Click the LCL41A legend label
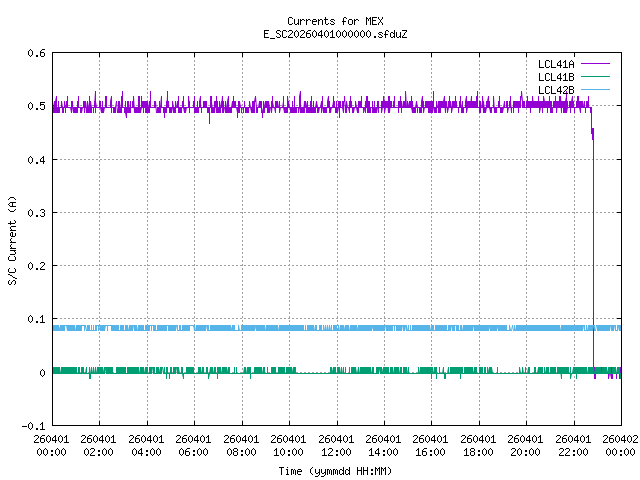Viewport: 640px width, 480px height. tap(556, 64)
